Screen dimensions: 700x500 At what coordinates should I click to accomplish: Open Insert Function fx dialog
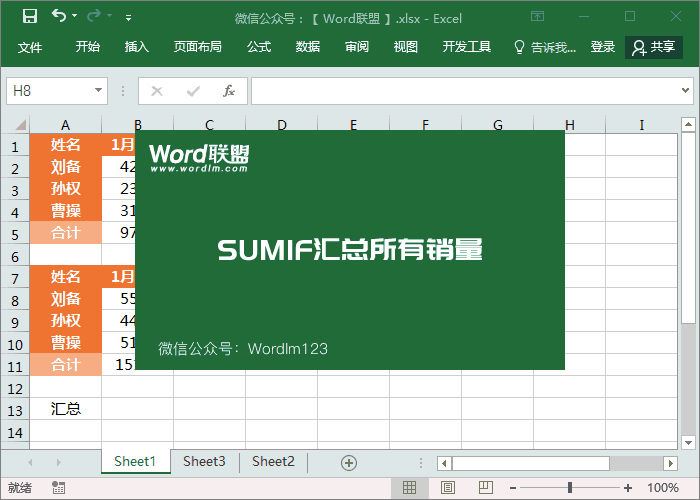click(x=229, y=91)
